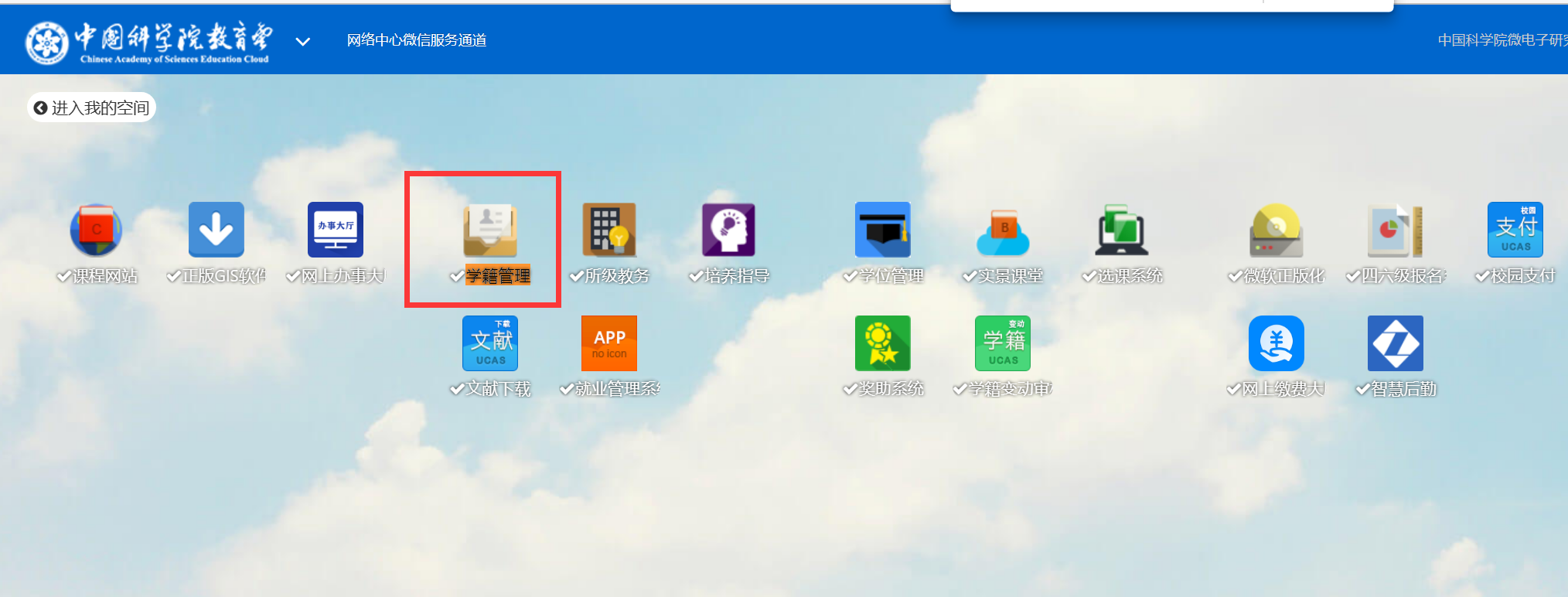Open the 奖助系统 medal icon
This screenshot has width=1568, height=597.
pyautogui.click(x=882, y=343)
